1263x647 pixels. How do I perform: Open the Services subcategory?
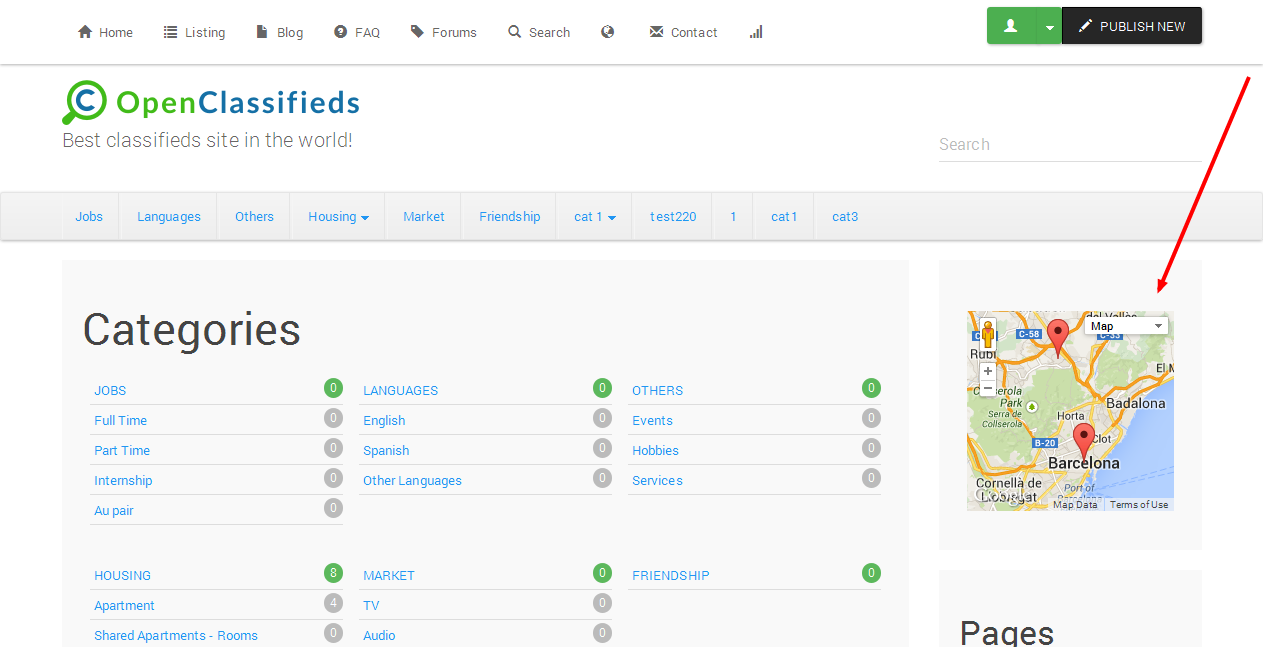(657, 481)
